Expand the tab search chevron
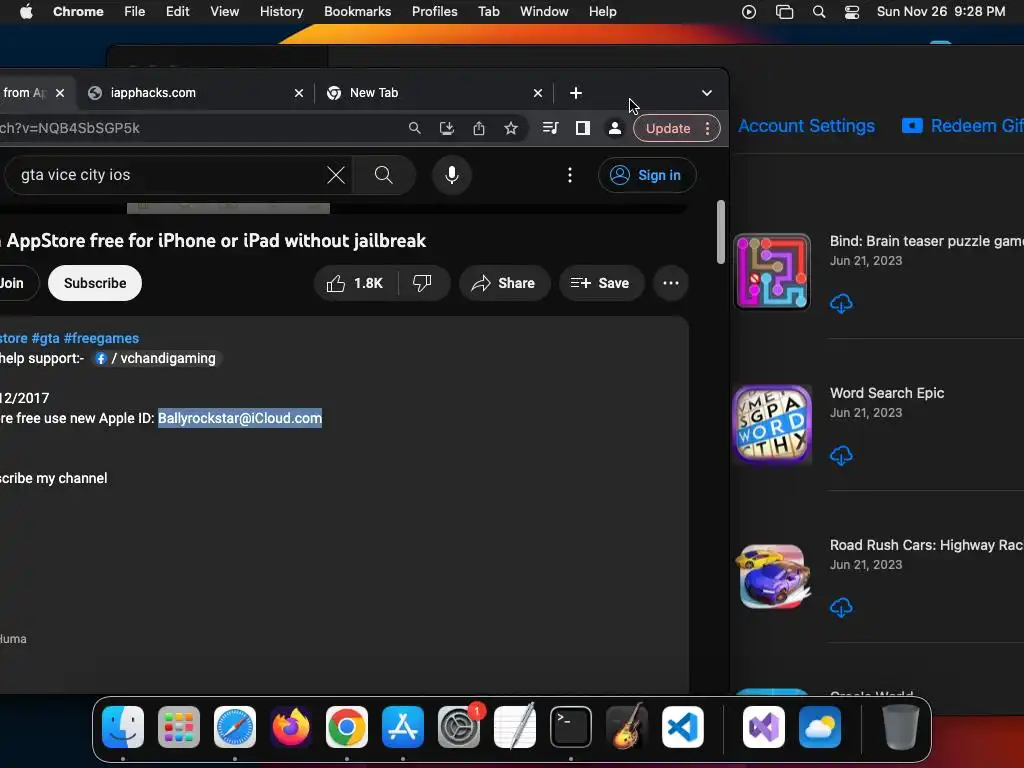 tap(707, 93)
